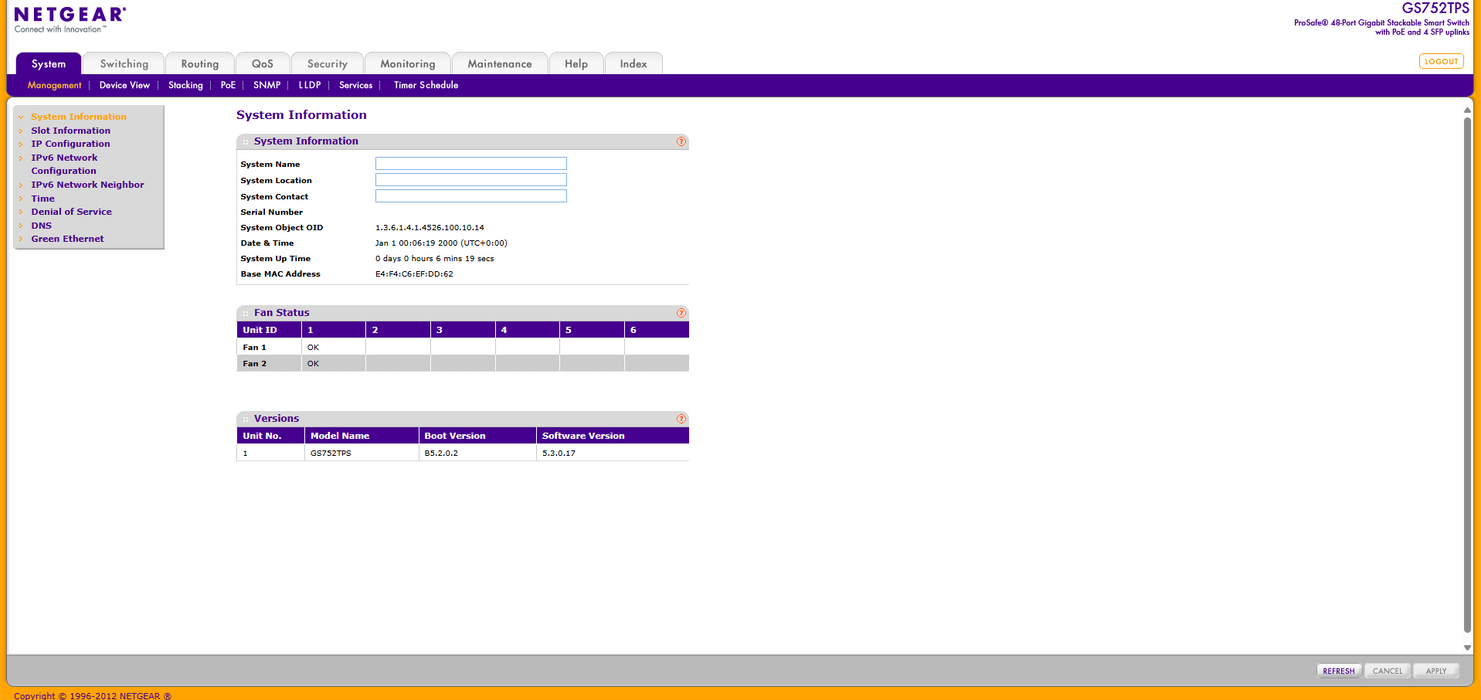The image size is (1481, 700).
Task: Click the software version 5.3.0.17 cell
Action: (613, 453)
